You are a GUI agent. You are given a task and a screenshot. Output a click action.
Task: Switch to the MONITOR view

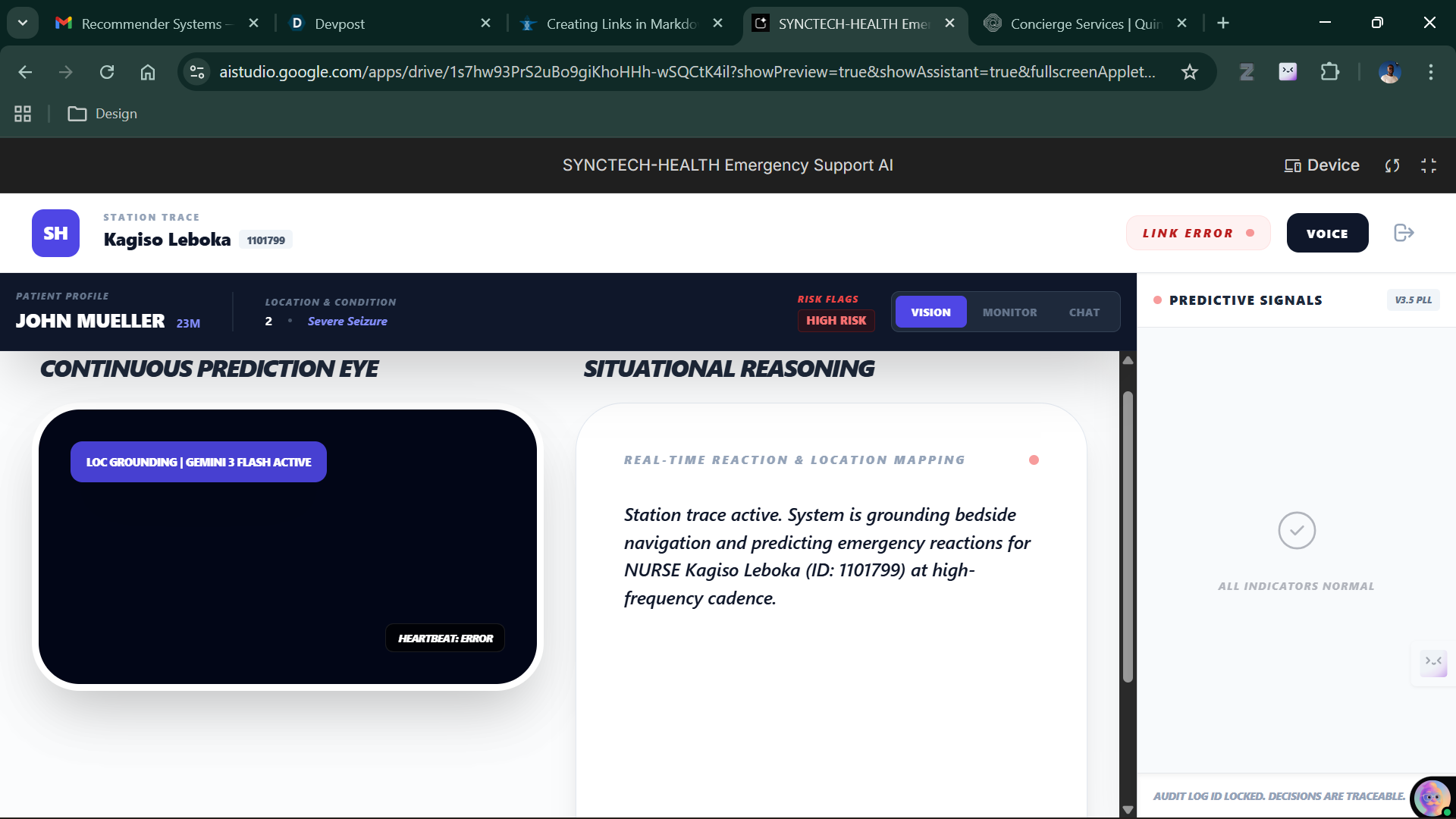(1009, 312)
